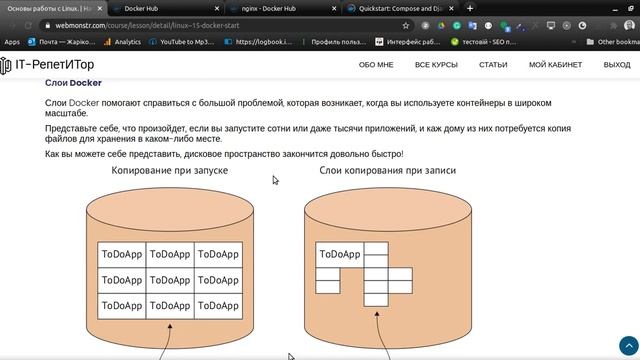640x360 pixels.
Task: Click the green Grammarly extension icon
Action: [457, 25]
